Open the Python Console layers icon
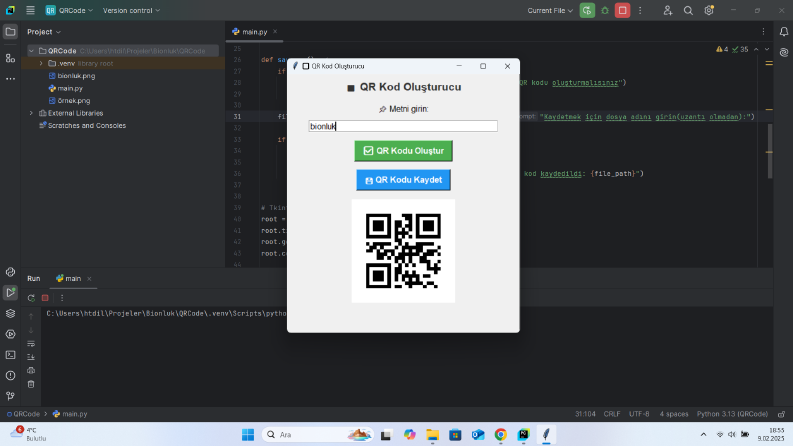Screen dimensions: 793x446 pyautogui.click(x=10, y=314)
